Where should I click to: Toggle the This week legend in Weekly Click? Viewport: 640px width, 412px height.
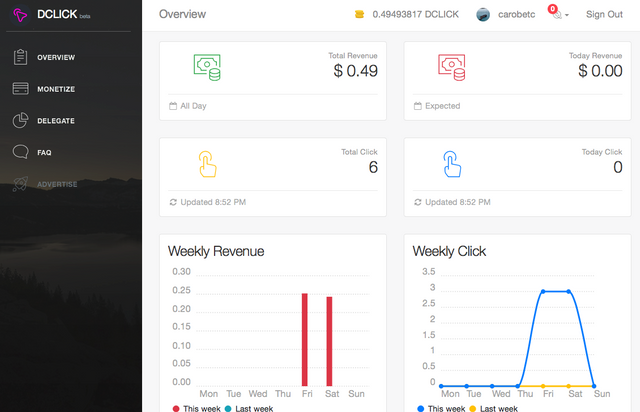point(441,408)
